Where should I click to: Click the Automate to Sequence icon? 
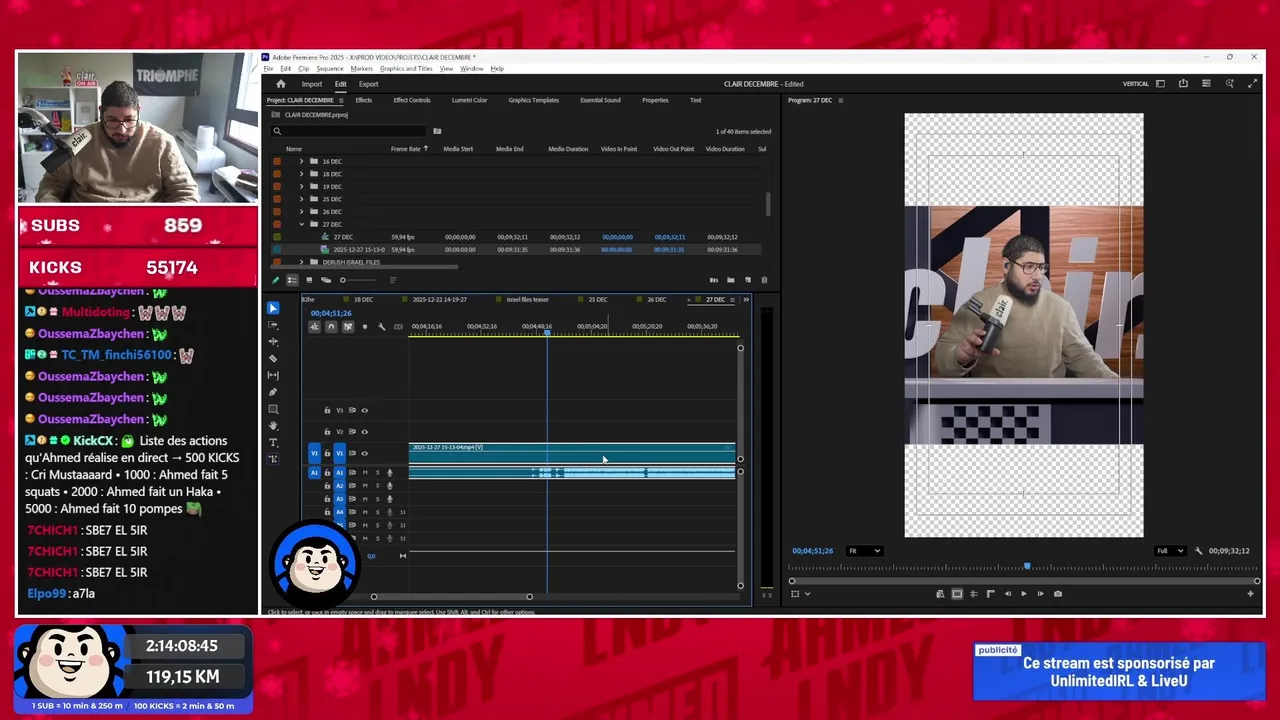(x=713, y=280)
